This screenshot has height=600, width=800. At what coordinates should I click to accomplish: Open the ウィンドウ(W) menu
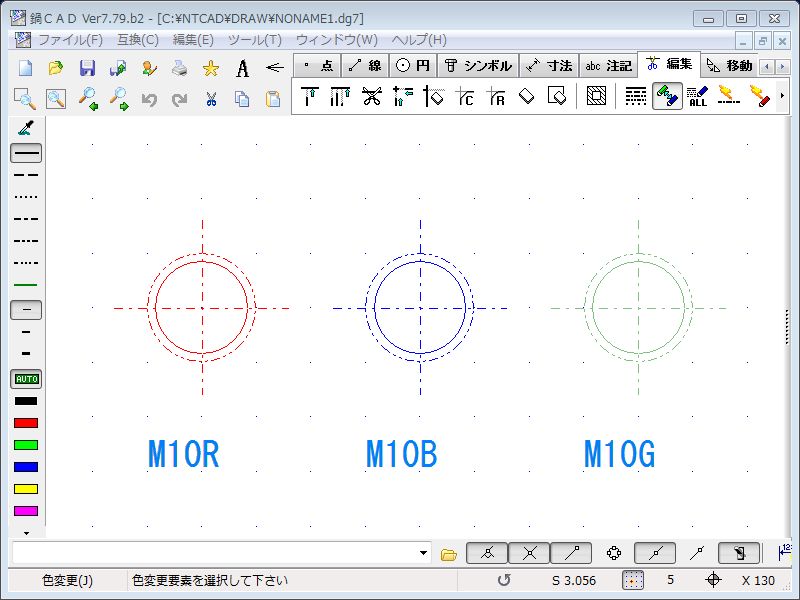click(x=337, y=40)
